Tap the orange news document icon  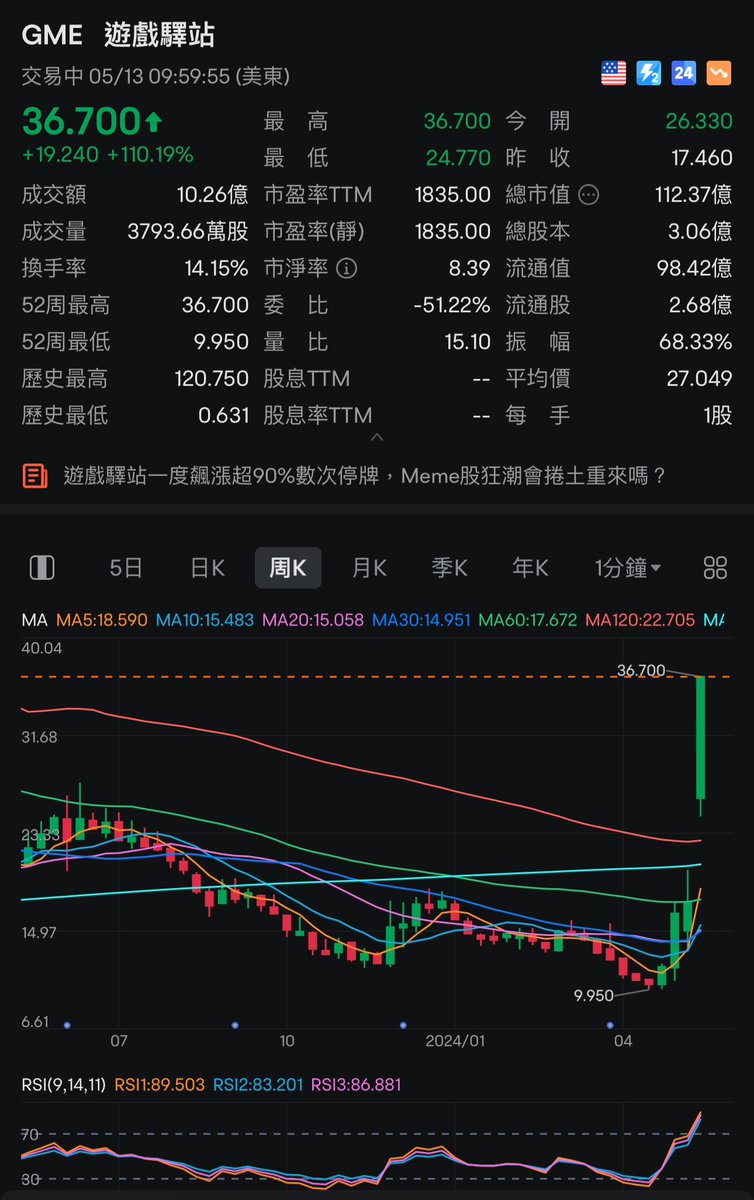35,476
